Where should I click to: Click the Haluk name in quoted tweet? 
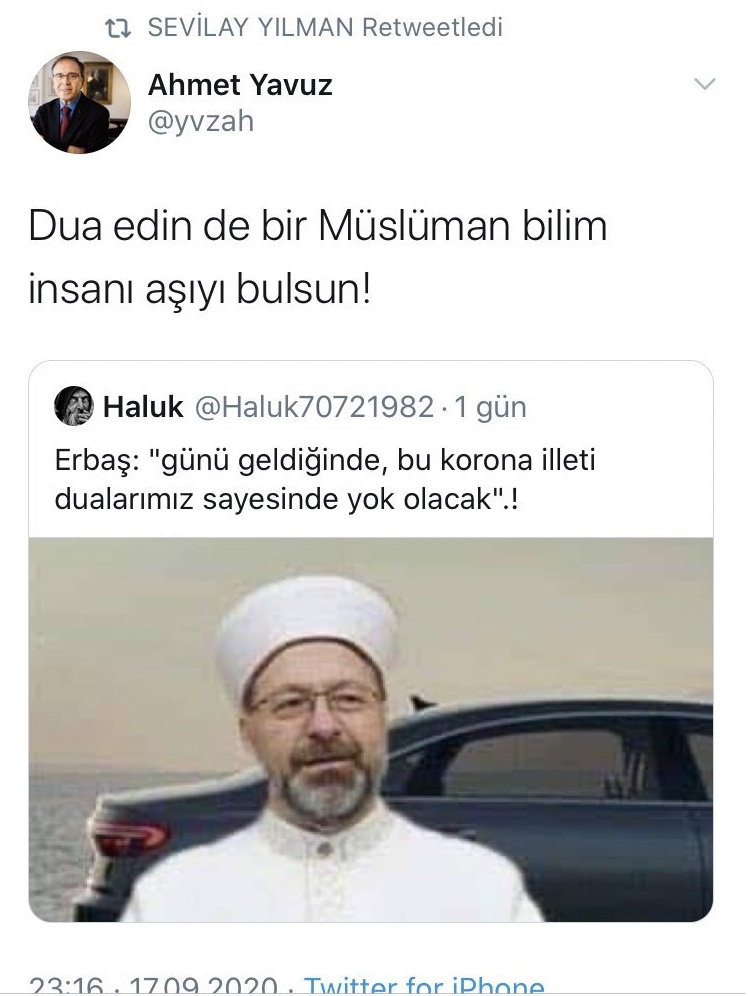[x=143, y=407]
